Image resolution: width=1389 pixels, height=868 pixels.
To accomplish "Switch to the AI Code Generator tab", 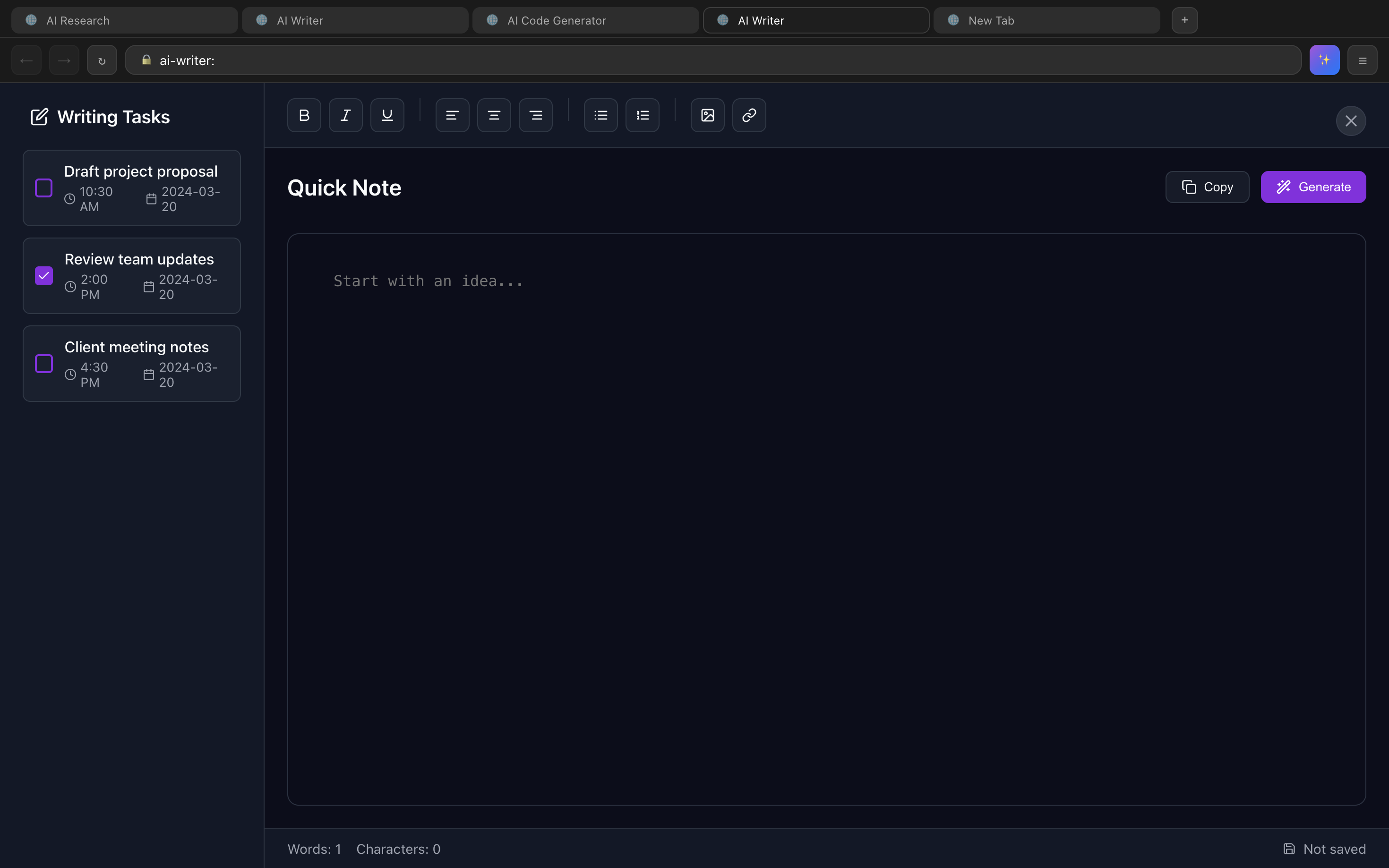I will 585,21.
